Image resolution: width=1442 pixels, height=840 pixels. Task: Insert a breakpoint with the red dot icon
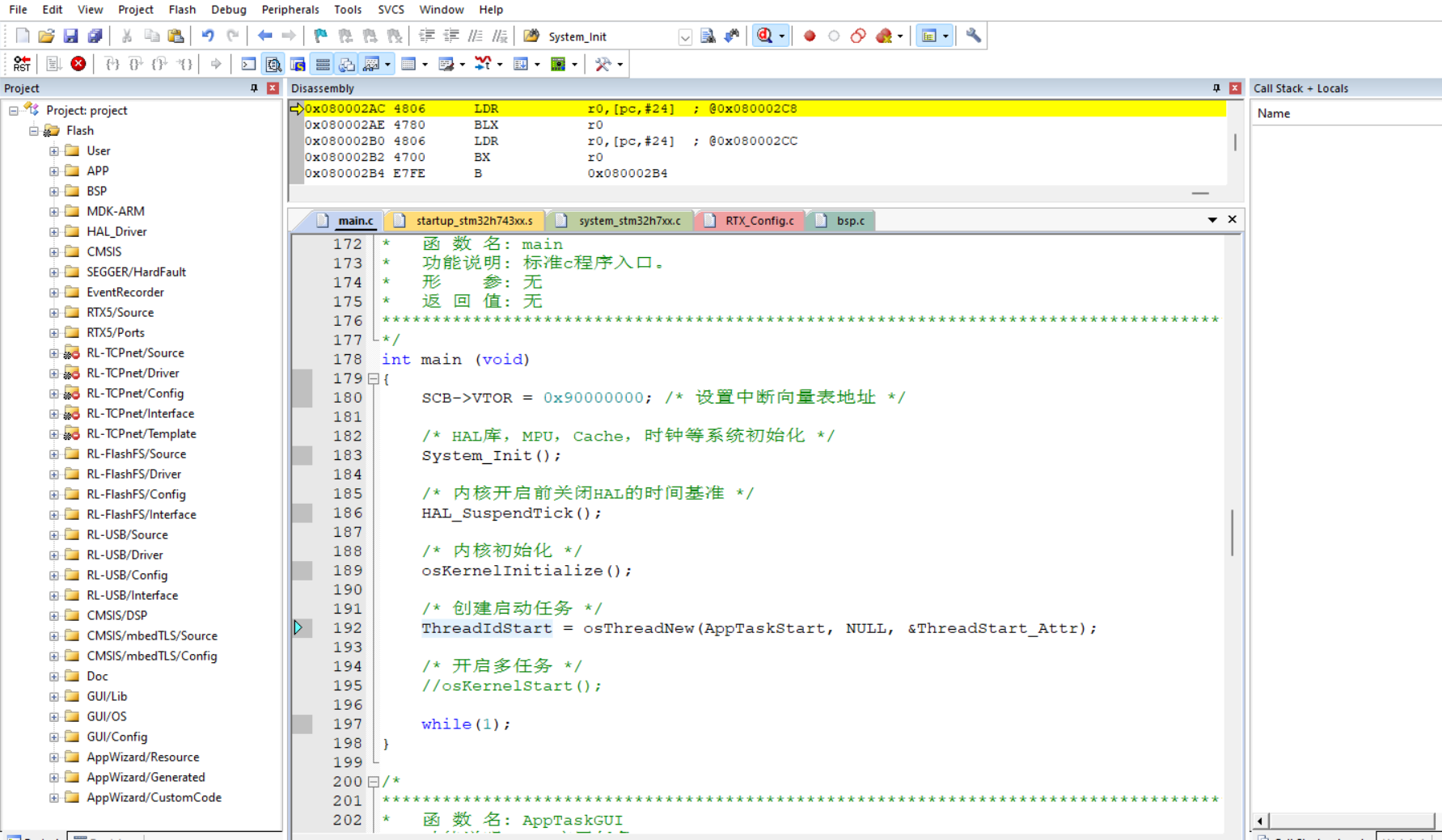(810, 36)
